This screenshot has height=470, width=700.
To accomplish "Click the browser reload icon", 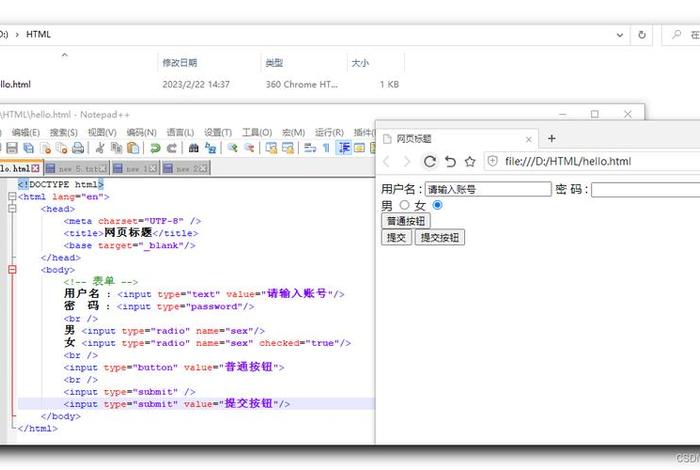I will pyautogui.click(x=429, y=162).
